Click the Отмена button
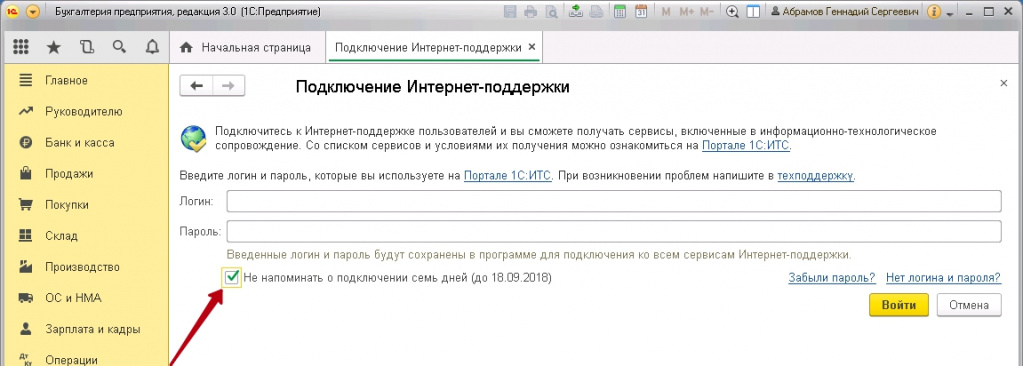 [969, 305]
